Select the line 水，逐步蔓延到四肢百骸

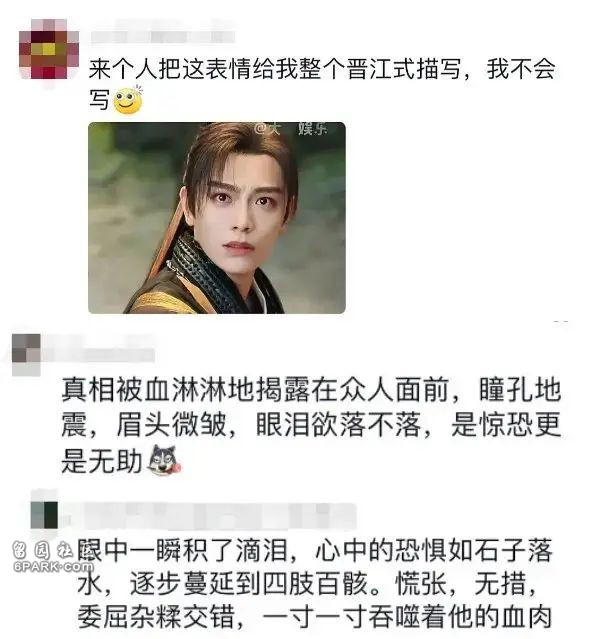pyautogui.click(x=307, y=584)
